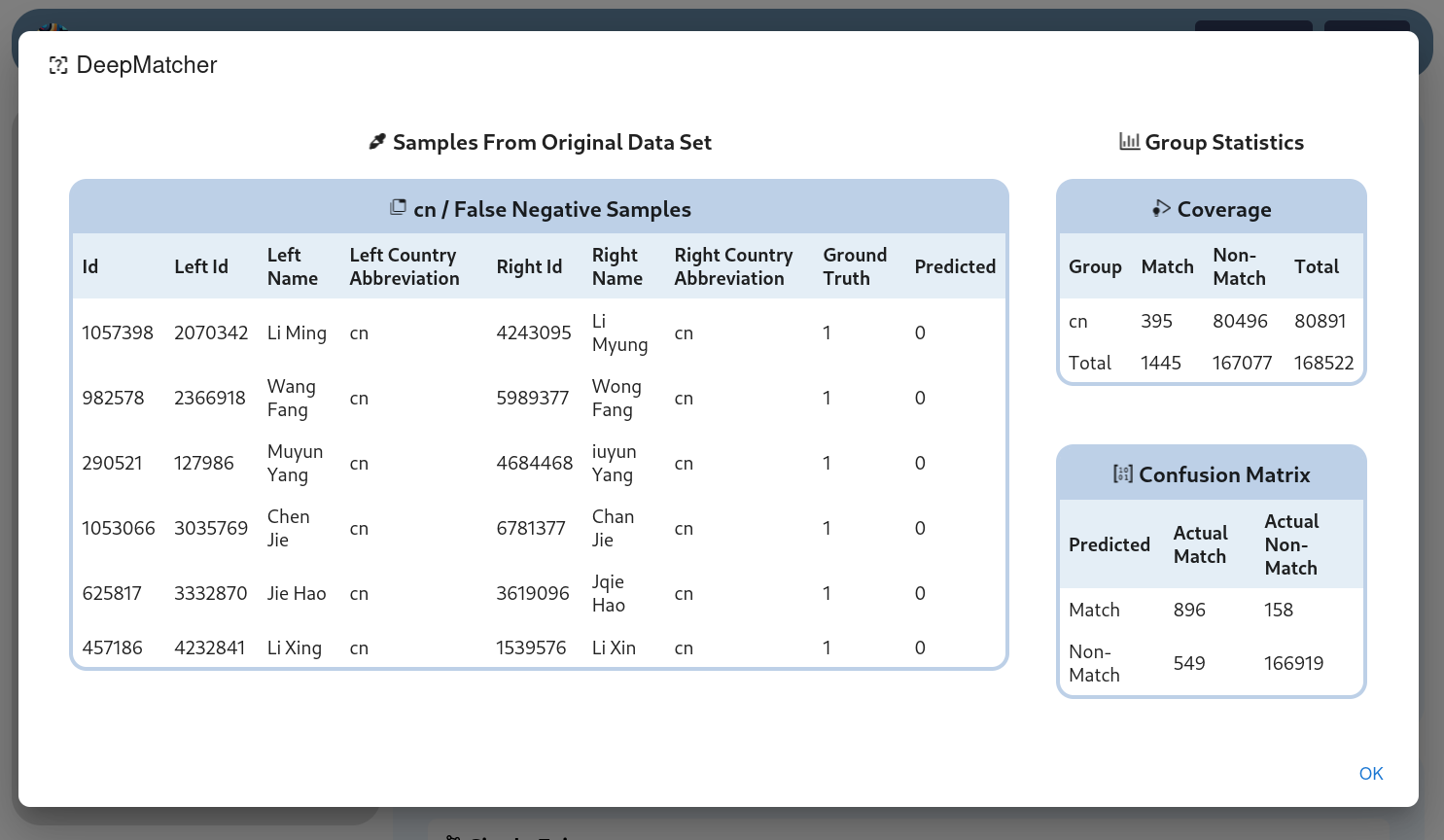Click the right name 'Li Myung'

coord(620,332)
